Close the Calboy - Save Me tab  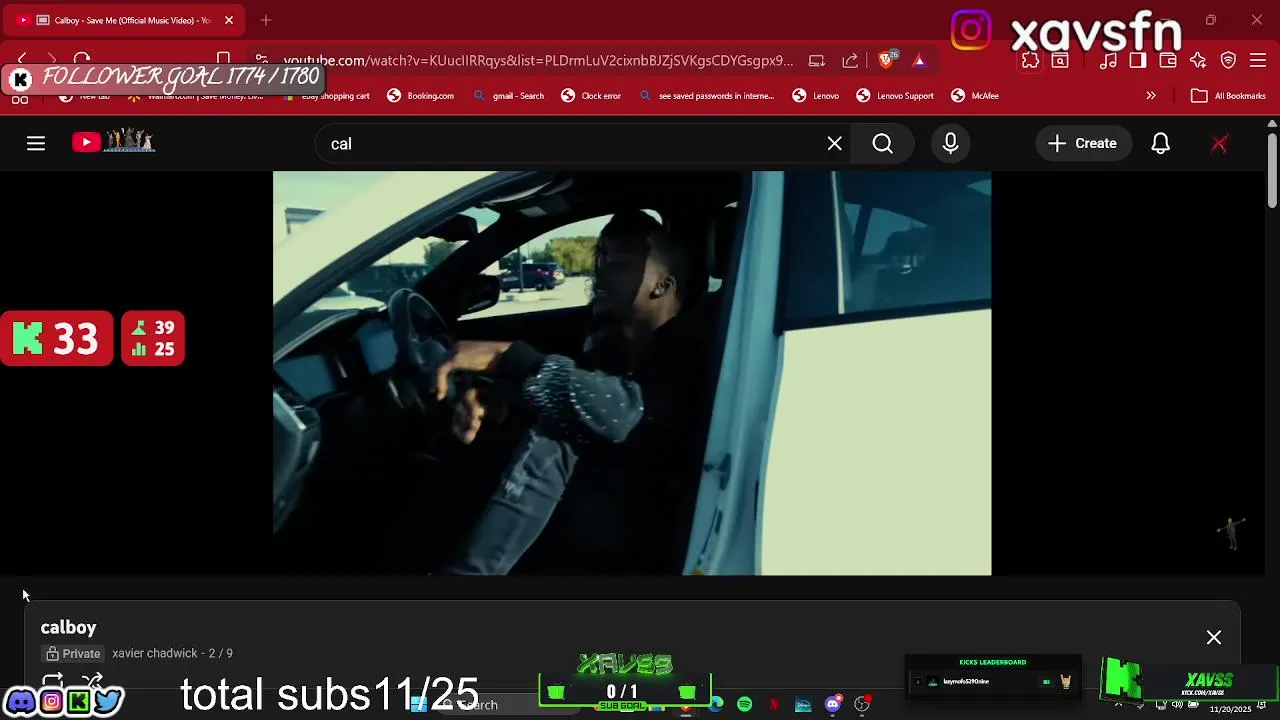[228, 20]
